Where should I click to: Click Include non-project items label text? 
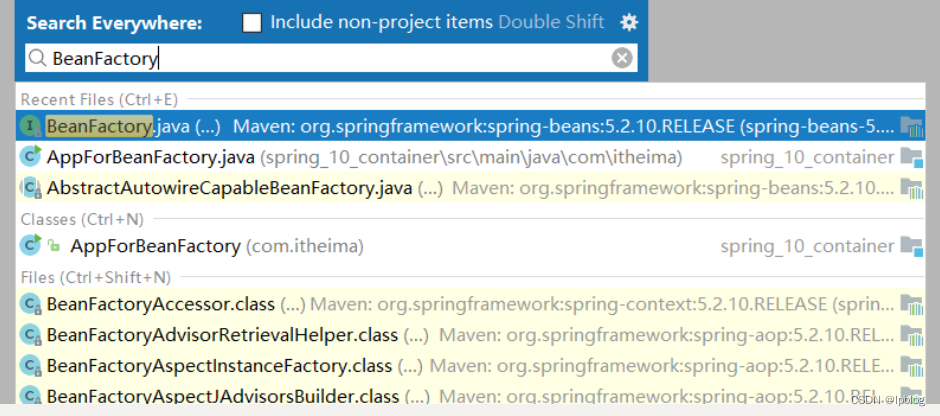(x=381, y=23)
